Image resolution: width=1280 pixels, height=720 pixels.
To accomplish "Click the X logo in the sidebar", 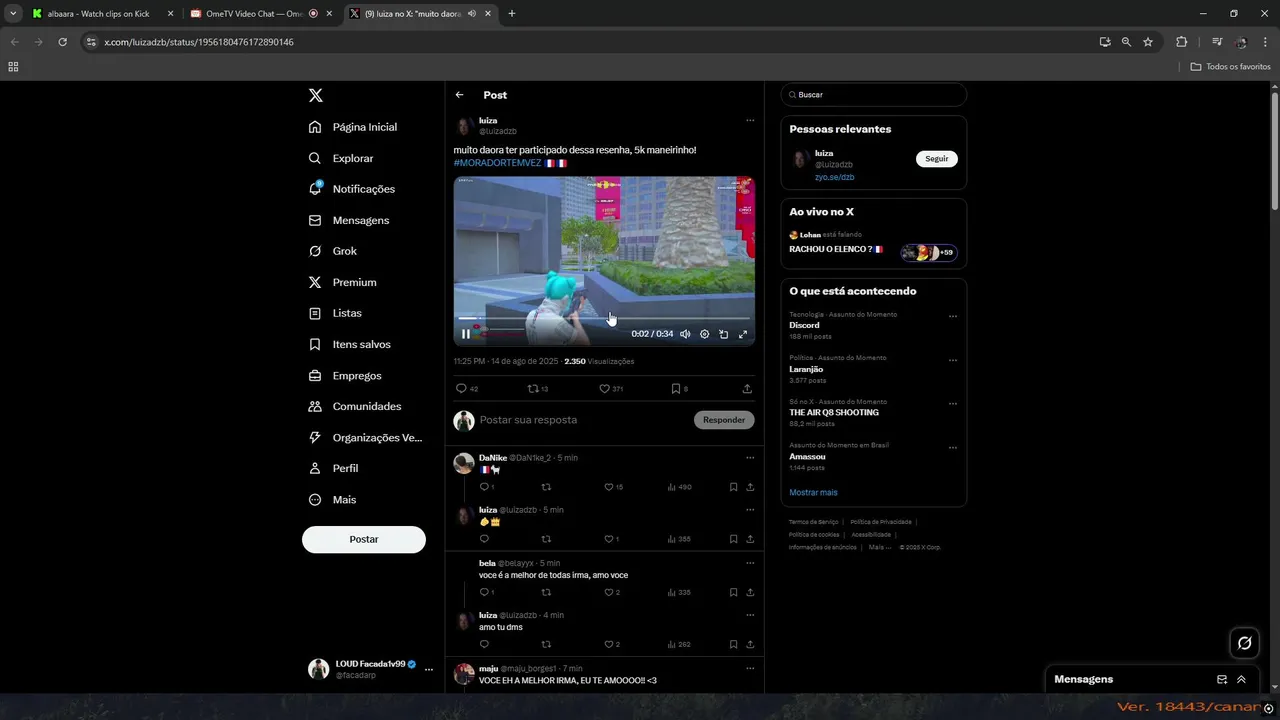I will [x=315, y=95].
